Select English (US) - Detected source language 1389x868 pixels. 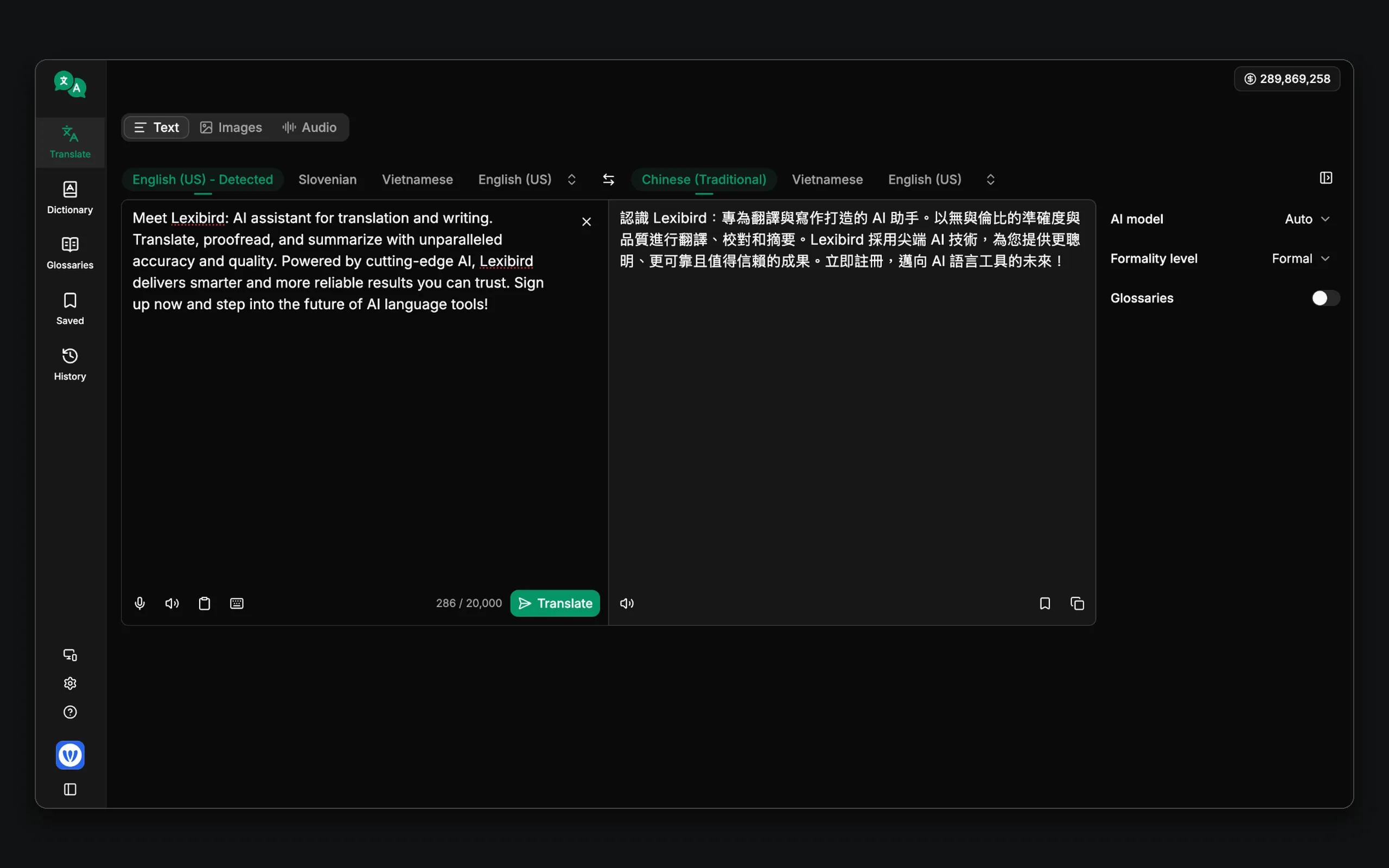click(202, 180)
